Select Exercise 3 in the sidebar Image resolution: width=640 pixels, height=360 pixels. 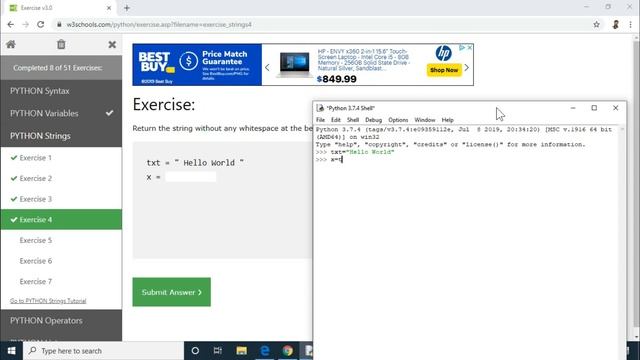[61, 199]
